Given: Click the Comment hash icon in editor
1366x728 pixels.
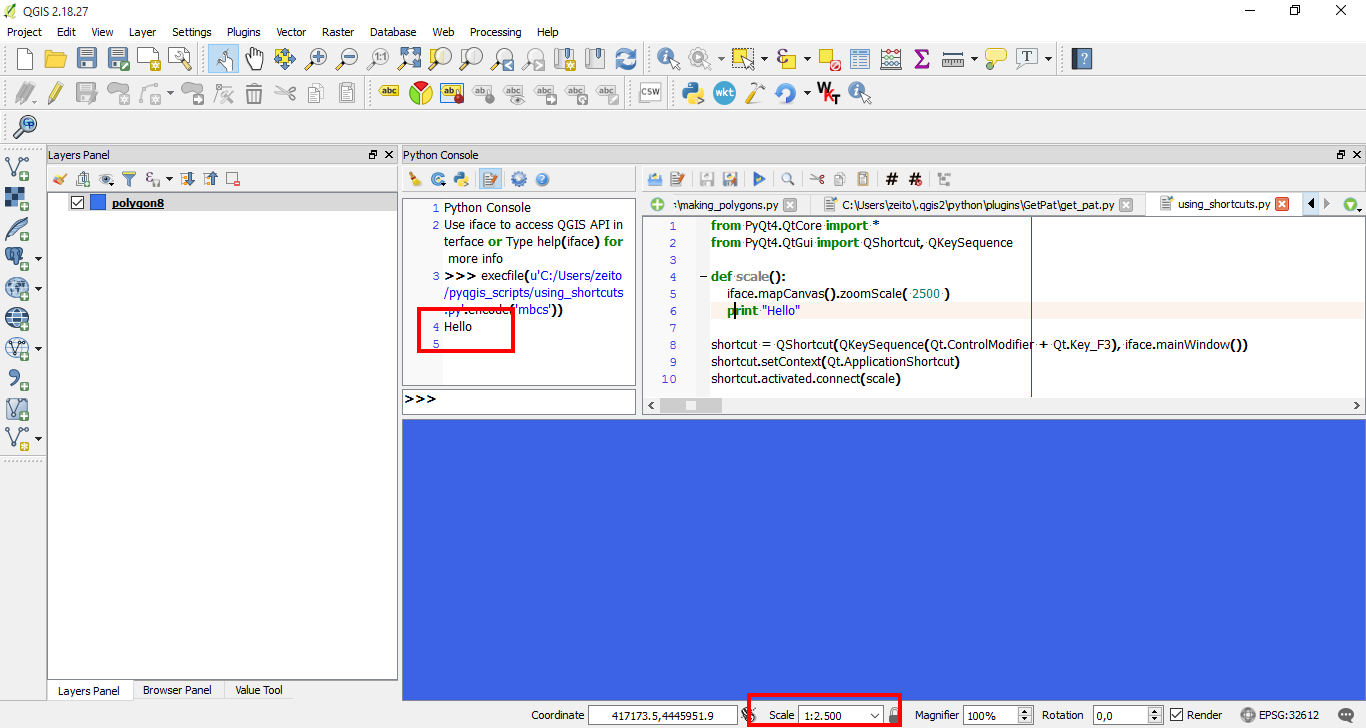Looking at the screenshot, I should pyautogui.click(x=892, y=179).
